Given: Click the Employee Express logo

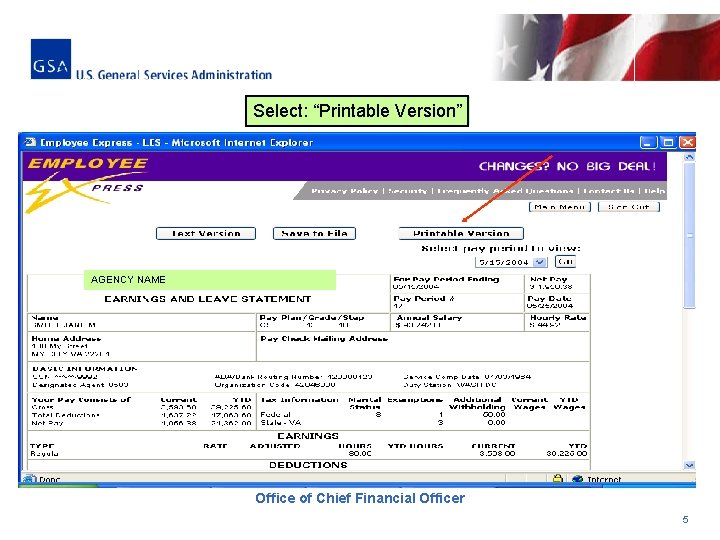Looking at the screenshot, I should [86, 184].
